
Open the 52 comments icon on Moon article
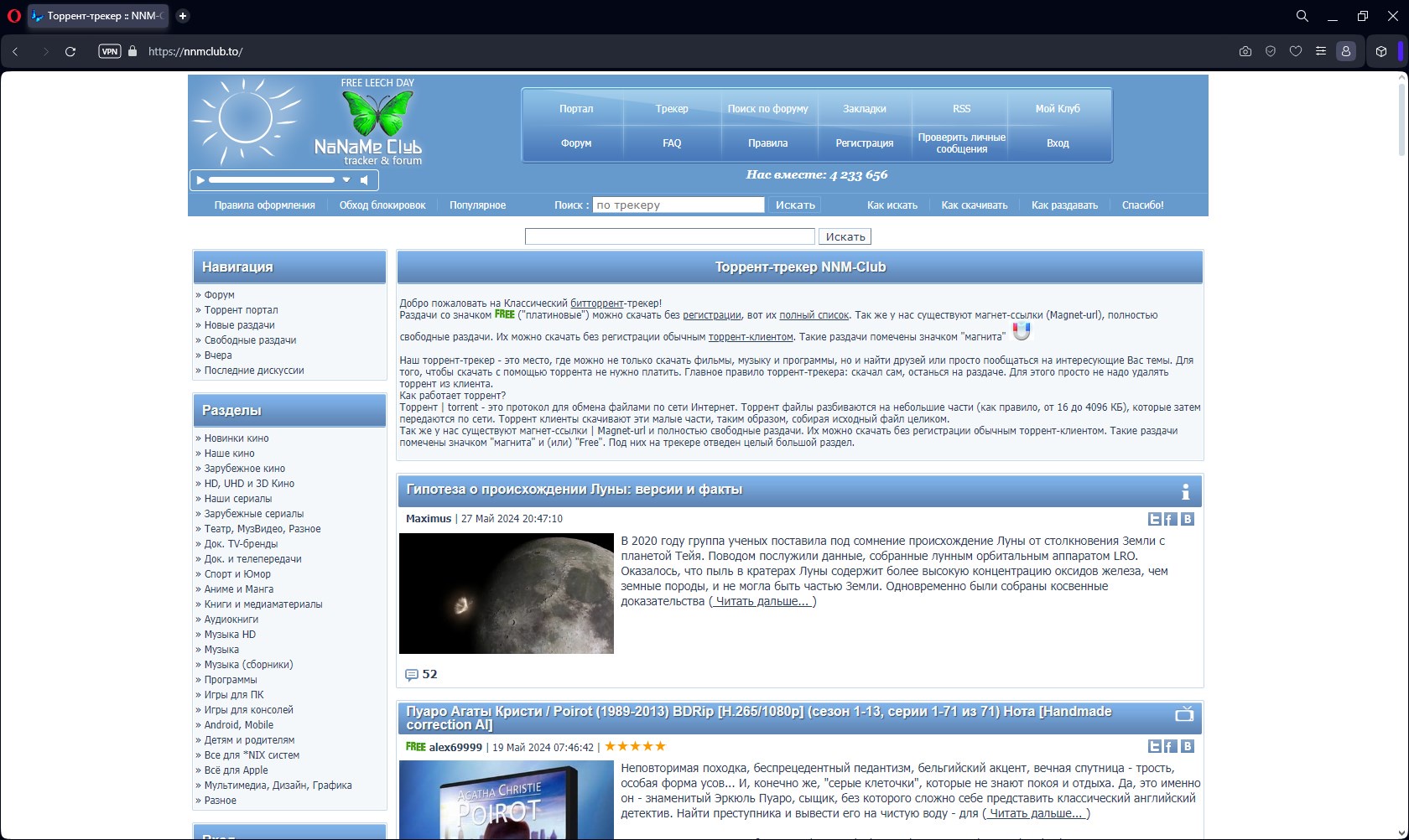point(412,675)
